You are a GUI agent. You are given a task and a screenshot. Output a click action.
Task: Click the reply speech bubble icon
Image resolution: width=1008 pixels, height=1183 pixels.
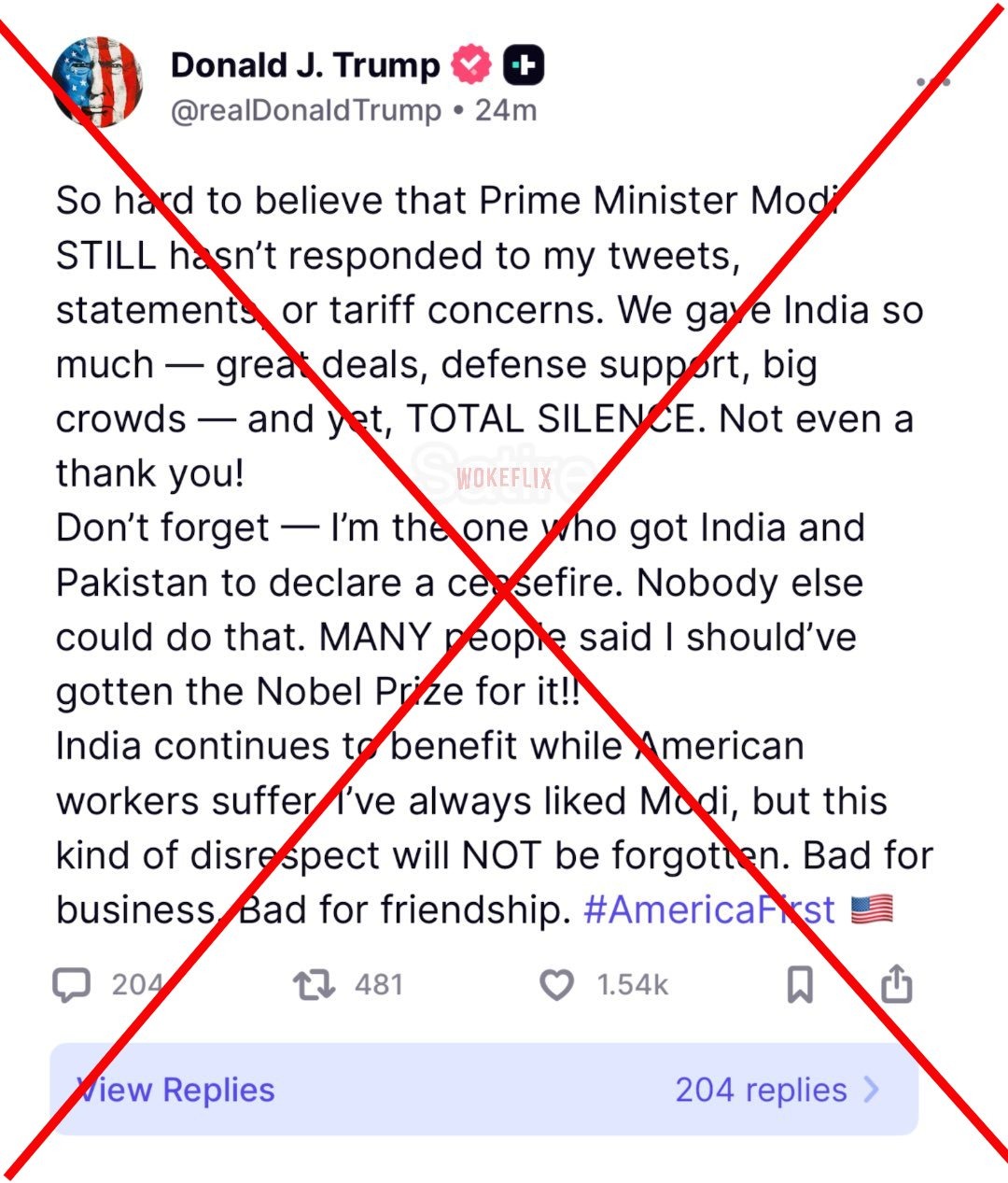[x=71, y=985]
